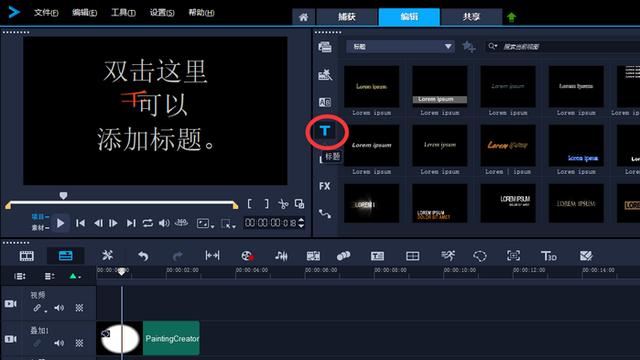640x360 pixels.
Task: Select the Title (T) library icon
Action: [325, 131]
